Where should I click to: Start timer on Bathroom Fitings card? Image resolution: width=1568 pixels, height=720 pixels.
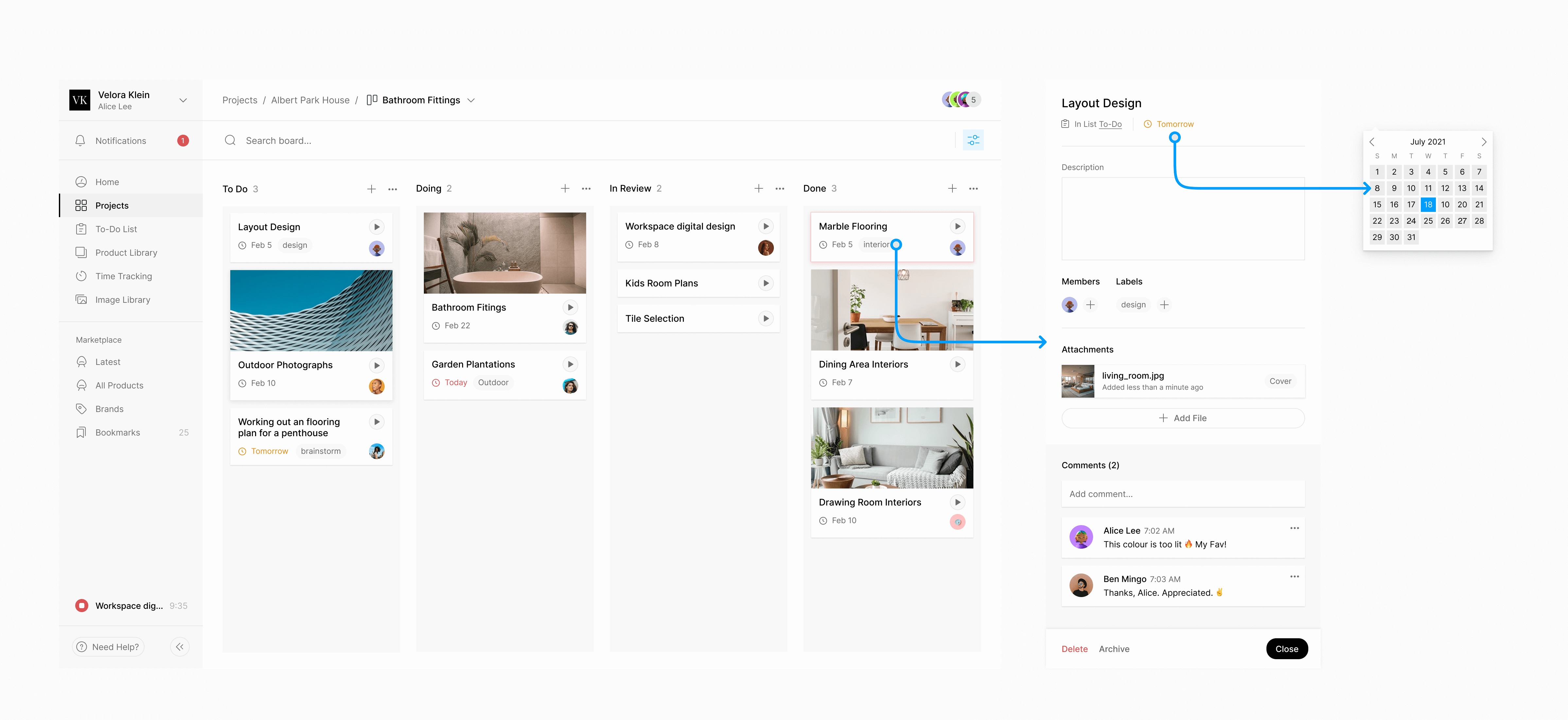pos(570,307)
